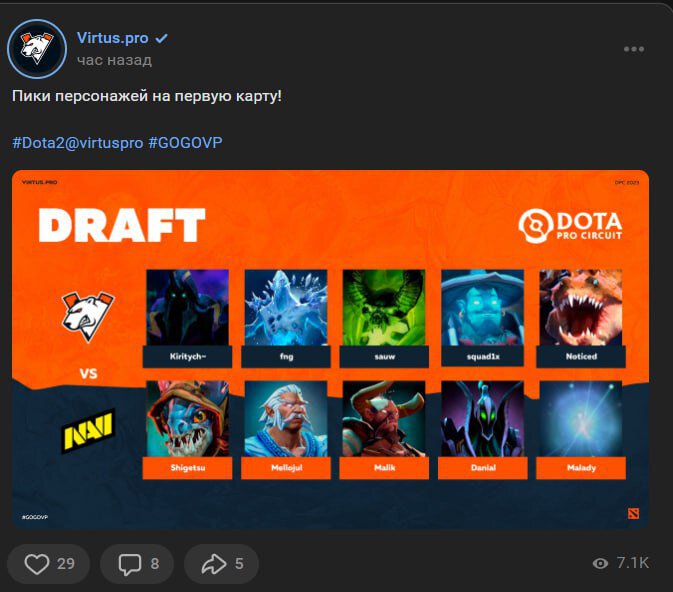Screen dimensions: 673x592
Task: Click the views eye icon
Action: pos(600,563)
